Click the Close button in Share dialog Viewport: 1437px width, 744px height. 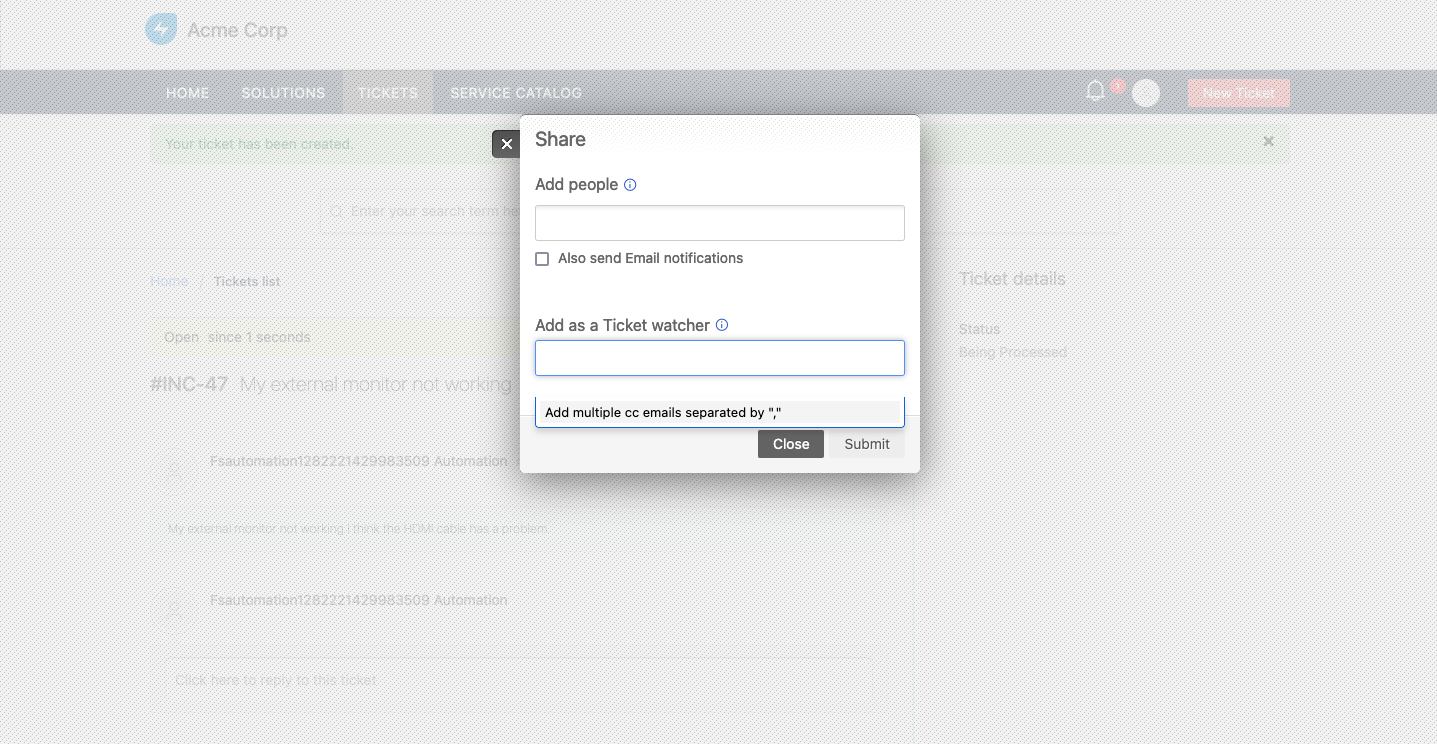791,444
